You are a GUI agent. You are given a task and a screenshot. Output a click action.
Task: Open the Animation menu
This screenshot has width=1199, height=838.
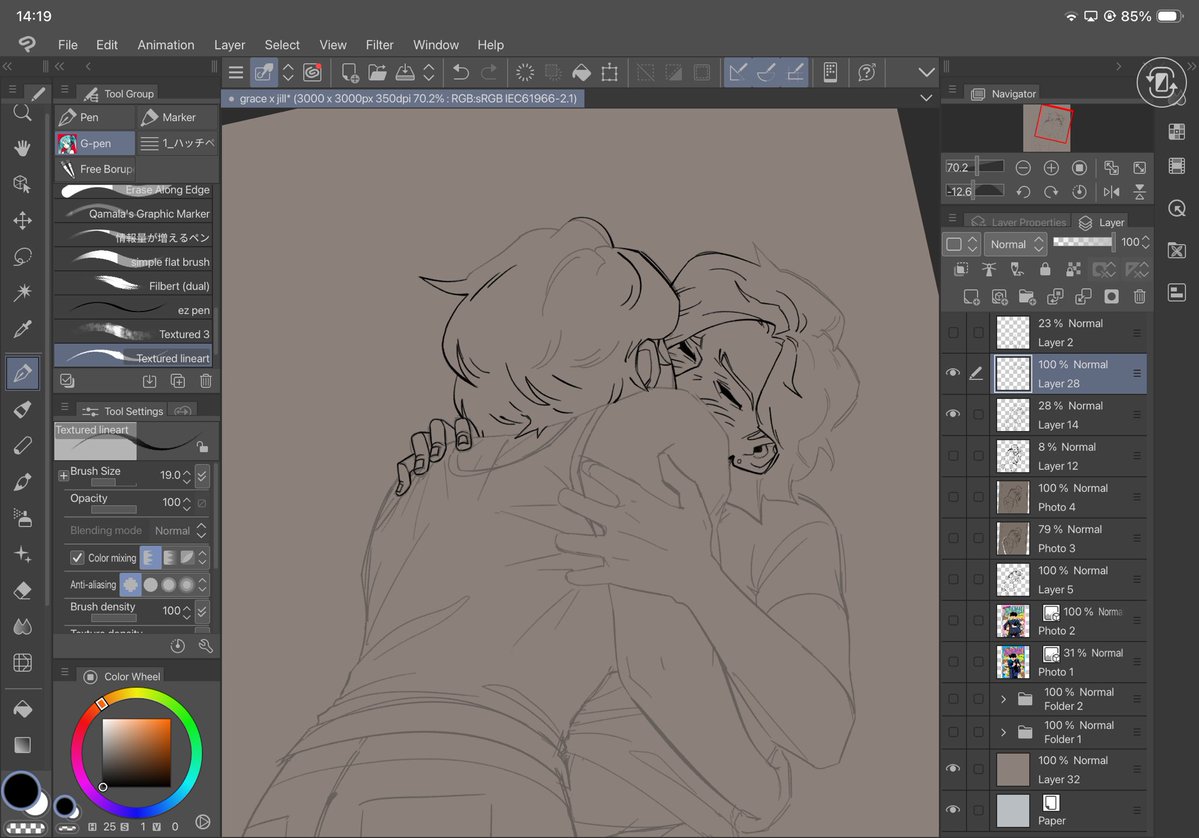click(165, 45)
